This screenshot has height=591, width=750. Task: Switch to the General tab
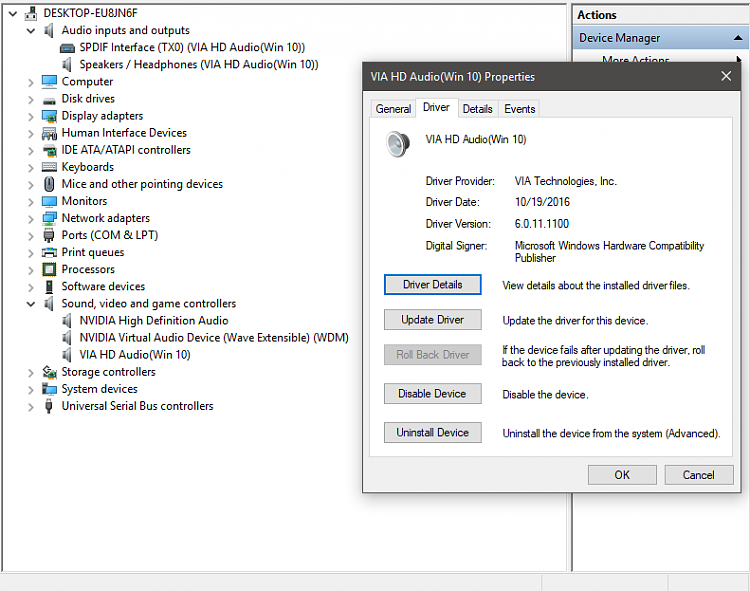[393, 109]
